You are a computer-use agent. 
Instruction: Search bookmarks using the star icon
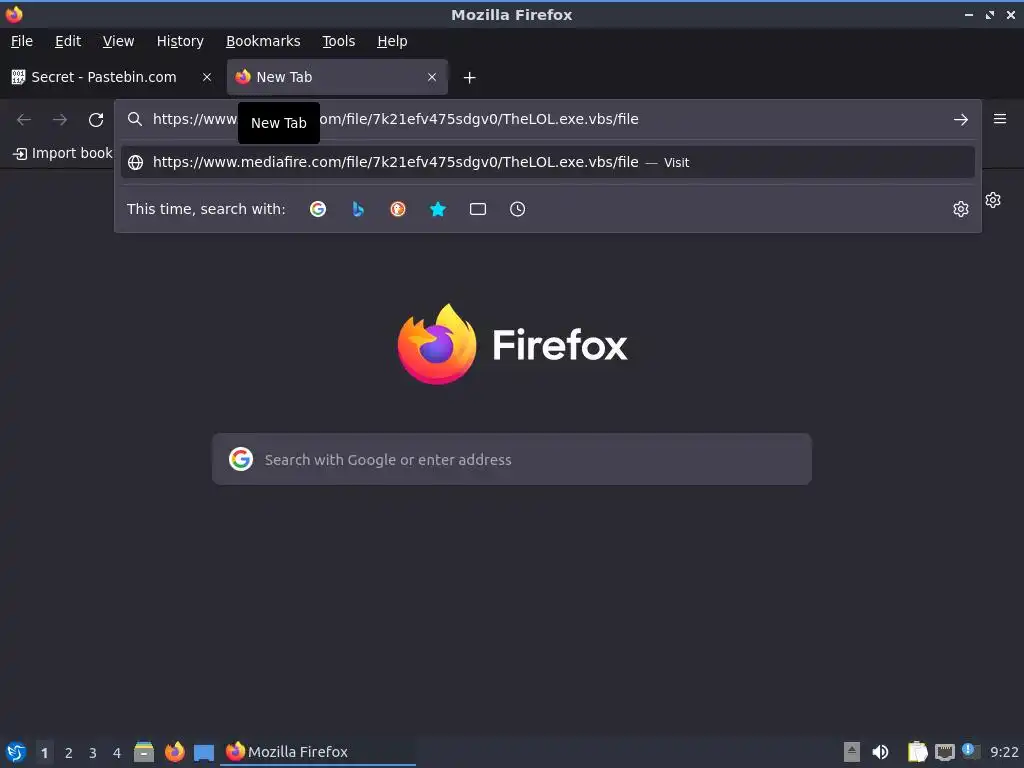[438, 209]
